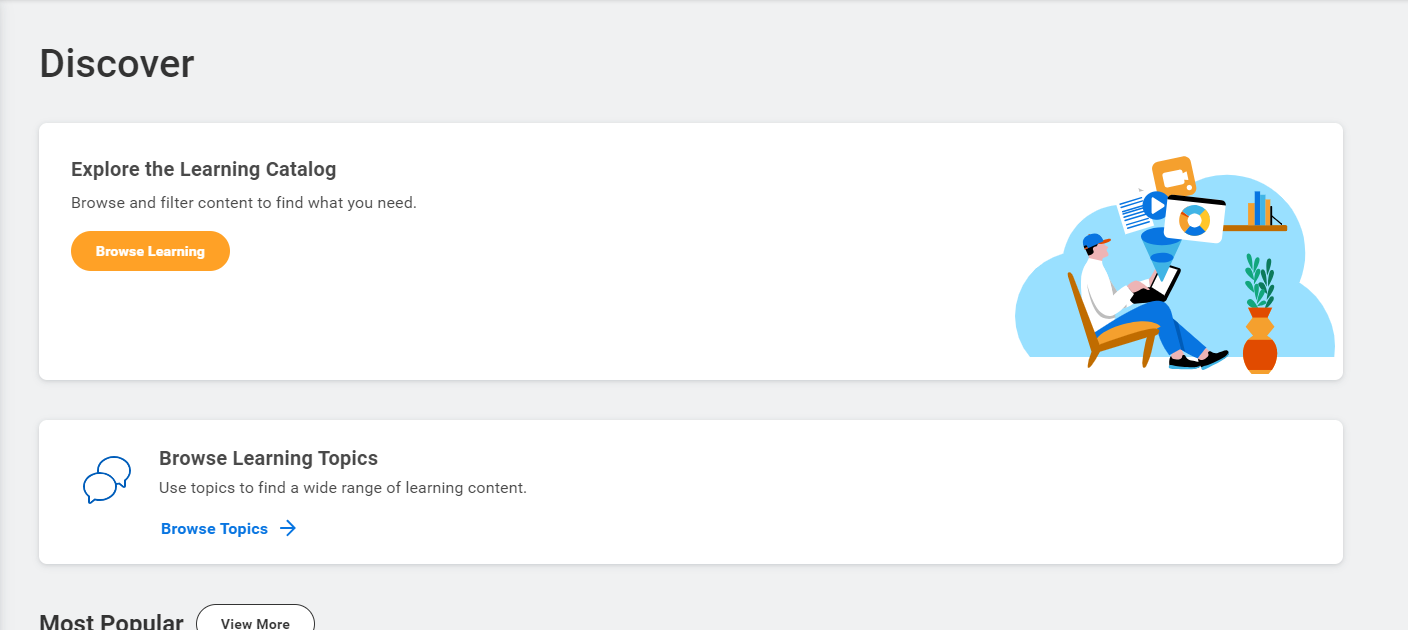The height and width of the screenshot is (630, 1408).
Task: Click the 'Use topics to find' description text
Action: coord(343,488)
